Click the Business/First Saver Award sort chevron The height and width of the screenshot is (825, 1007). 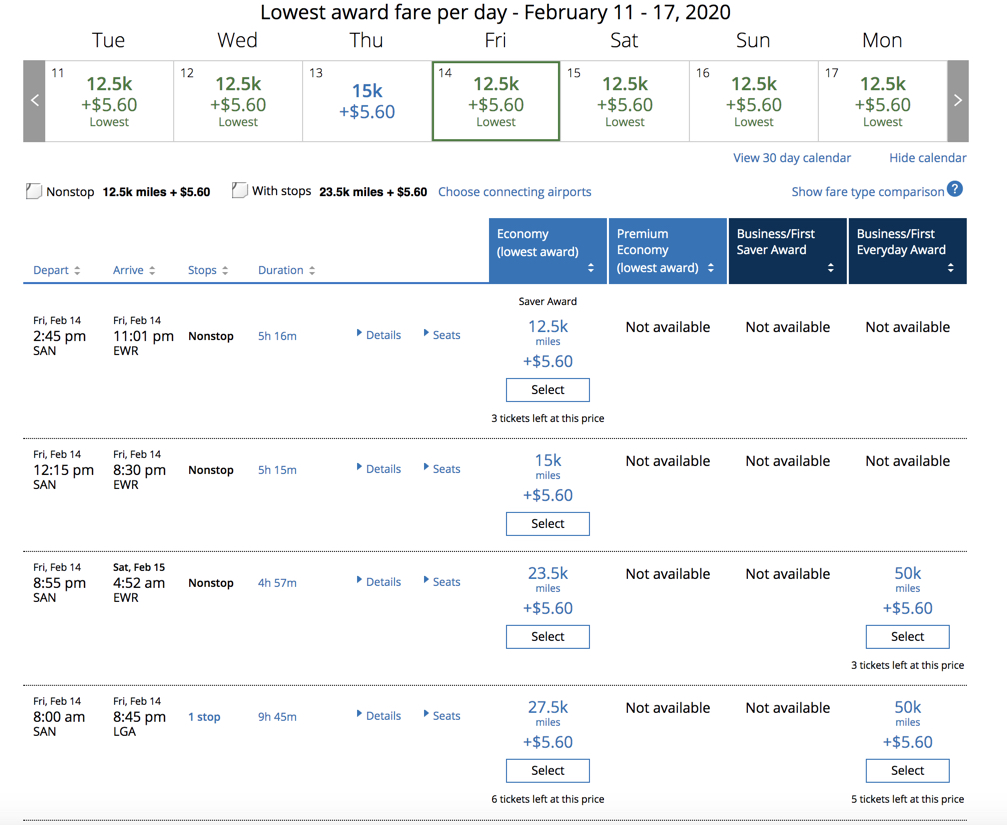pyautogui.click(x=830, y=267)
